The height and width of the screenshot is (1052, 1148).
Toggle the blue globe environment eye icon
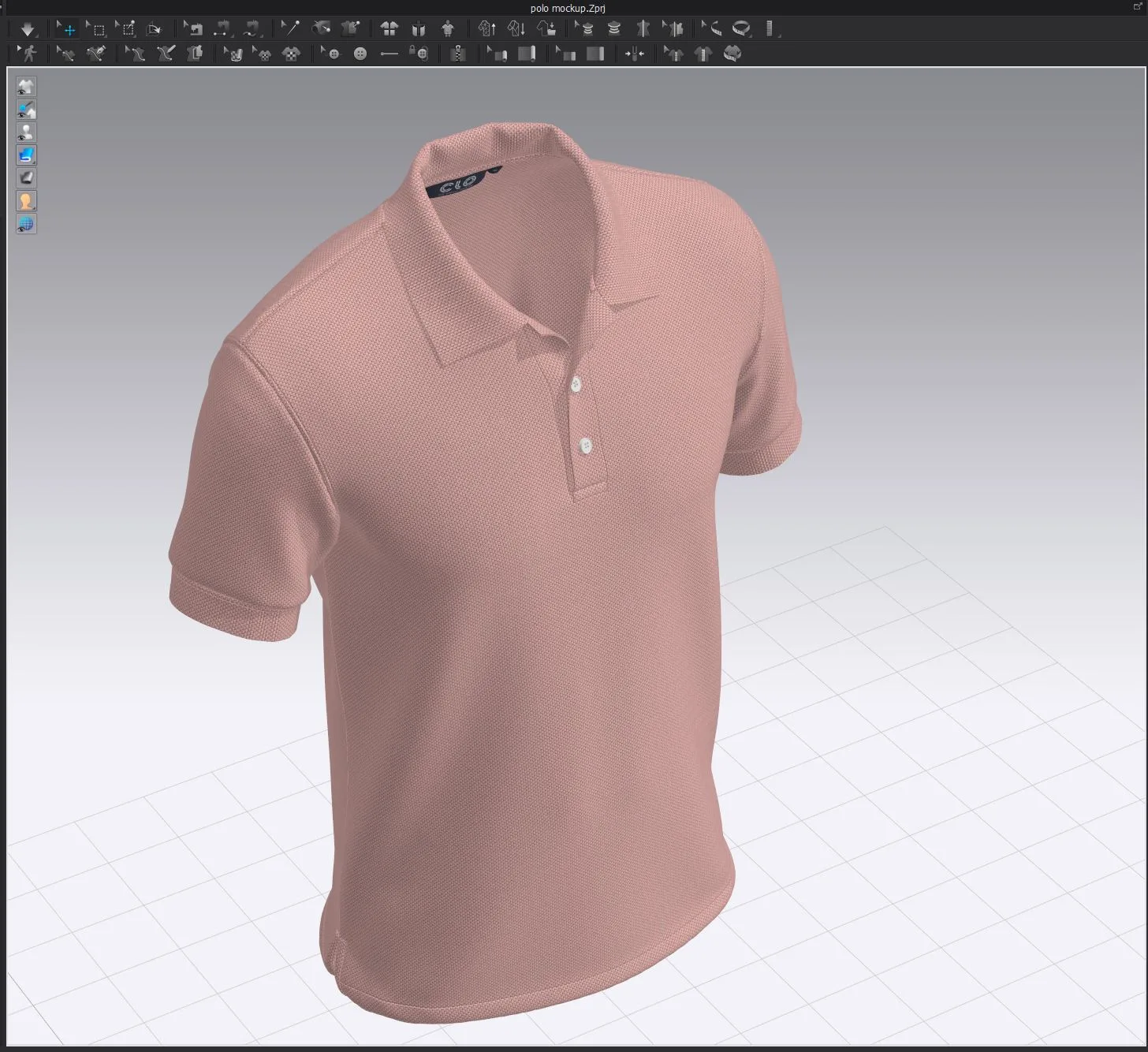tap(26, 224)
